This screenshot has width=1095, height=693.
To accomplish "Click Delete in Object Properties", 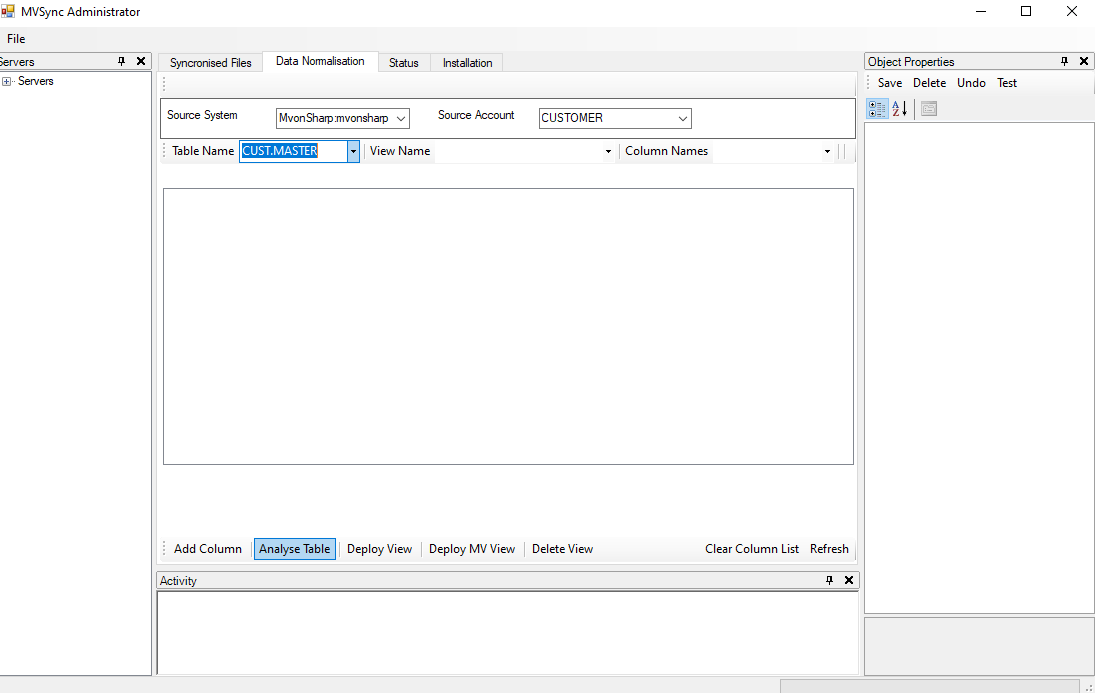I will point(929,83).
